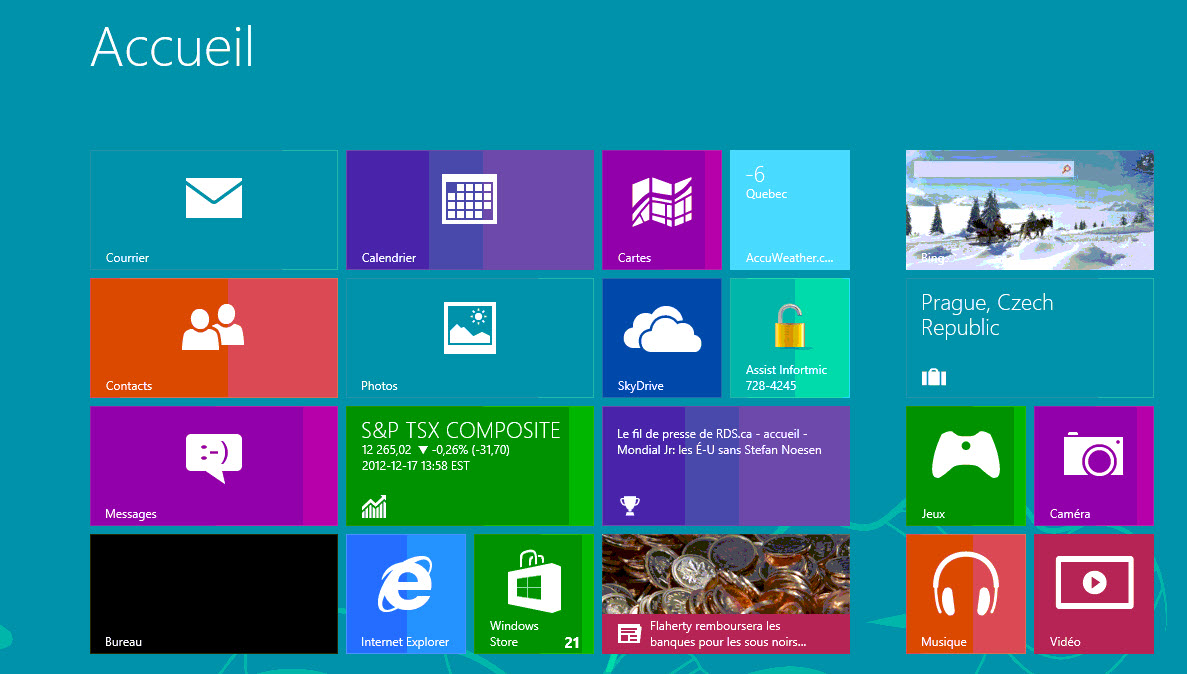Click the 'Courrier' tile label
Screen dimensions: 1187x674
127,257
